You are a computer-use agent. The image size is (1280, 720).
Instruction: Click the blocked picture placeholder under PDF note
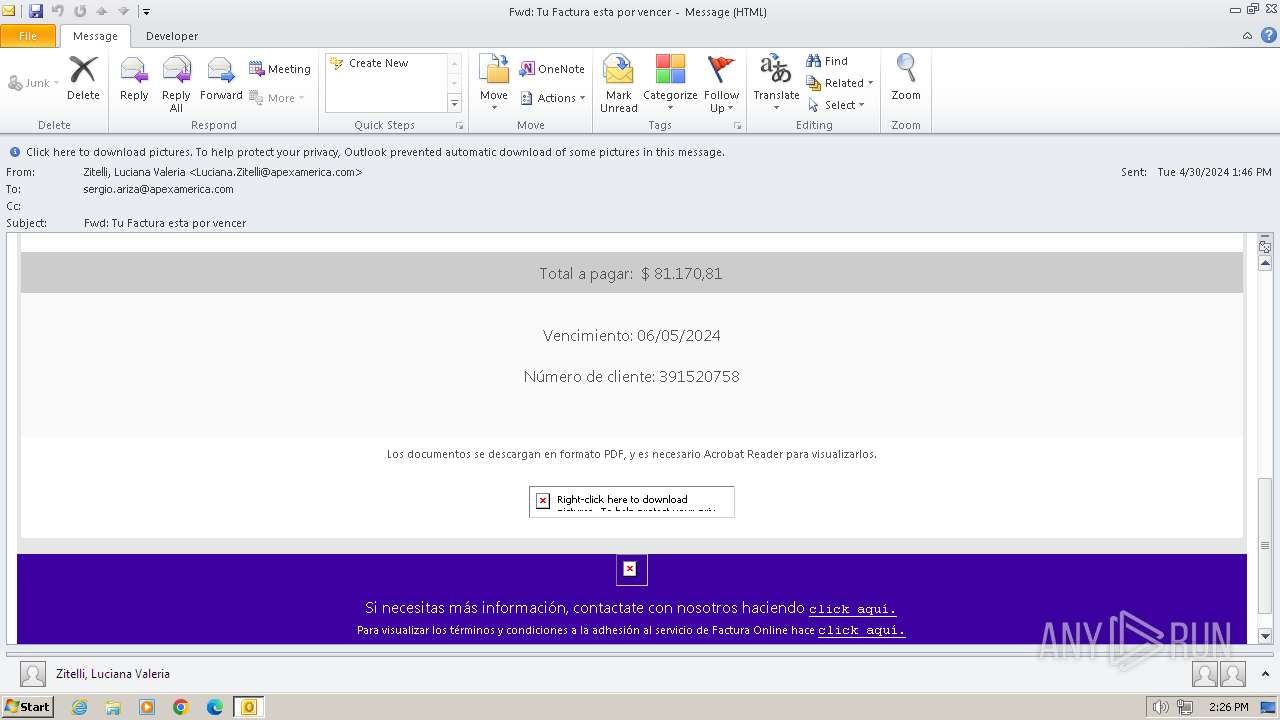(632, 502)
